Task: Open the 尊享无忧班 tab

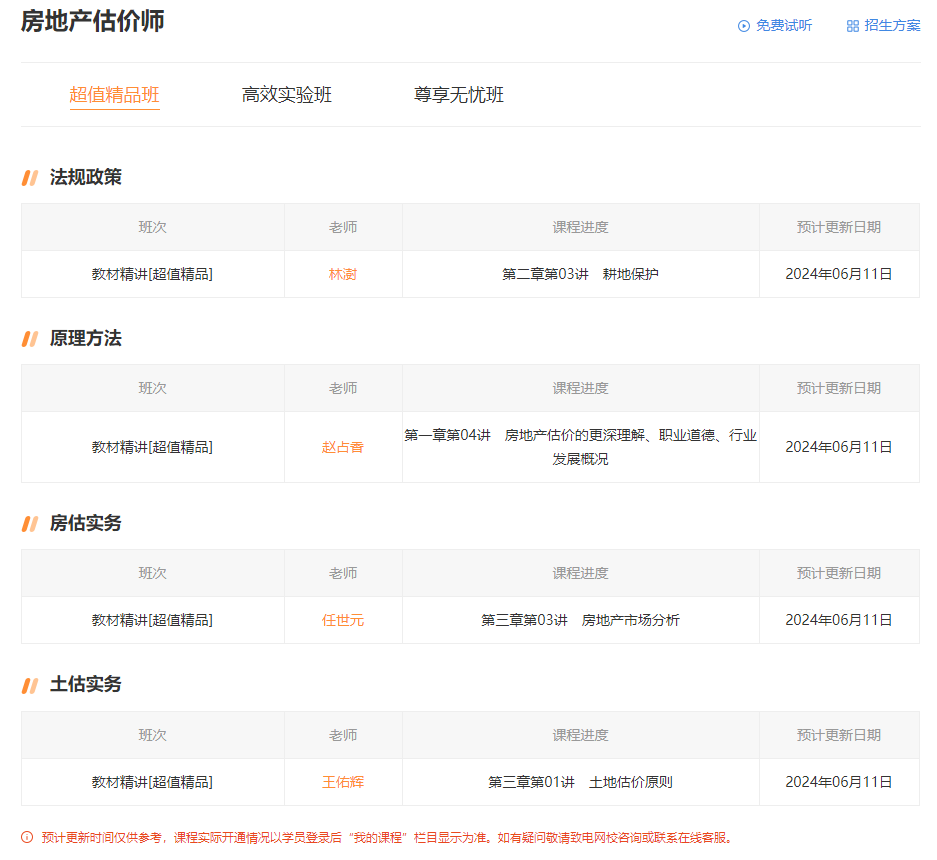Action: [458, 94]
